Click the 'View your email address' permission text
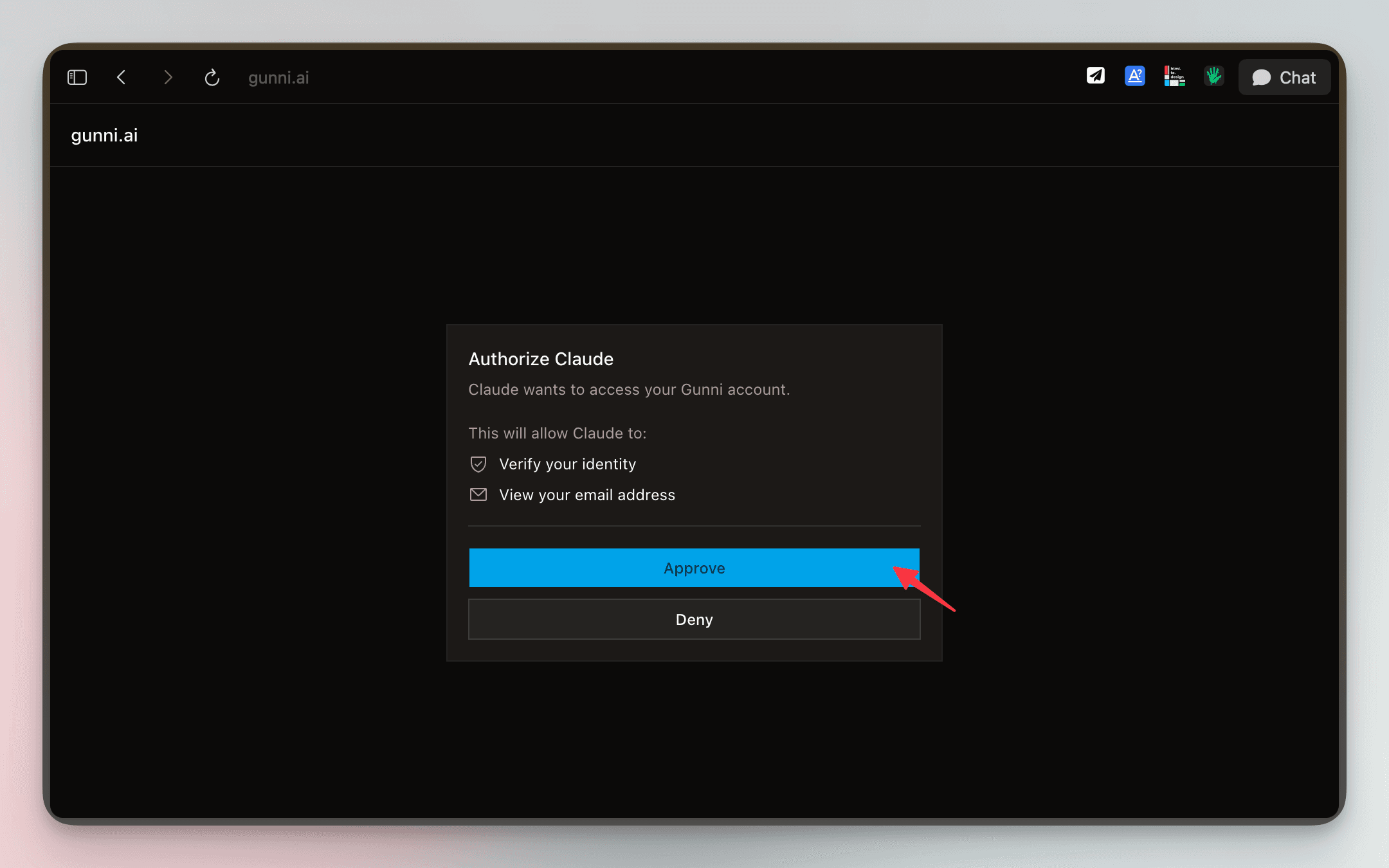 (587, 495)
